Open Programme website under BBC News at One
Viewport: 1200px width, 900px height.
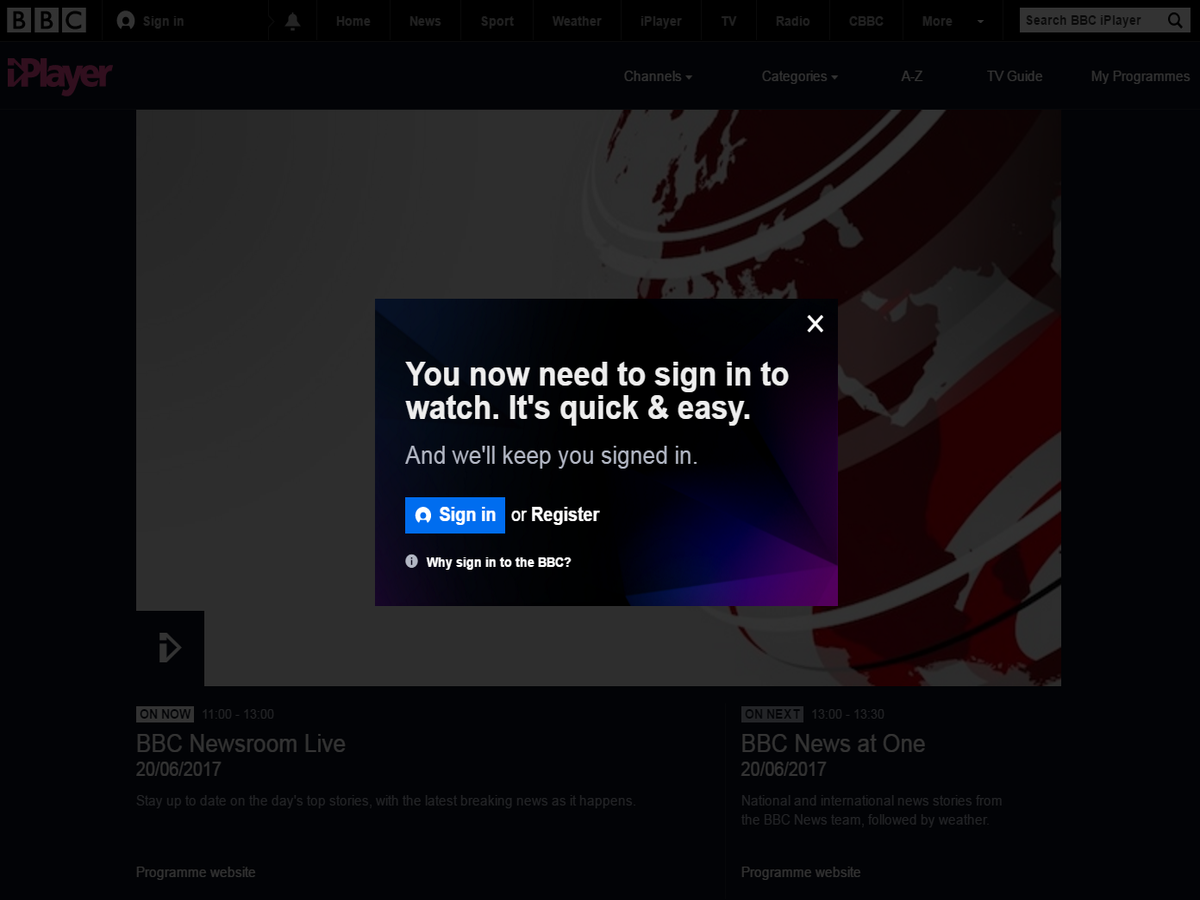tap(801, 872)
